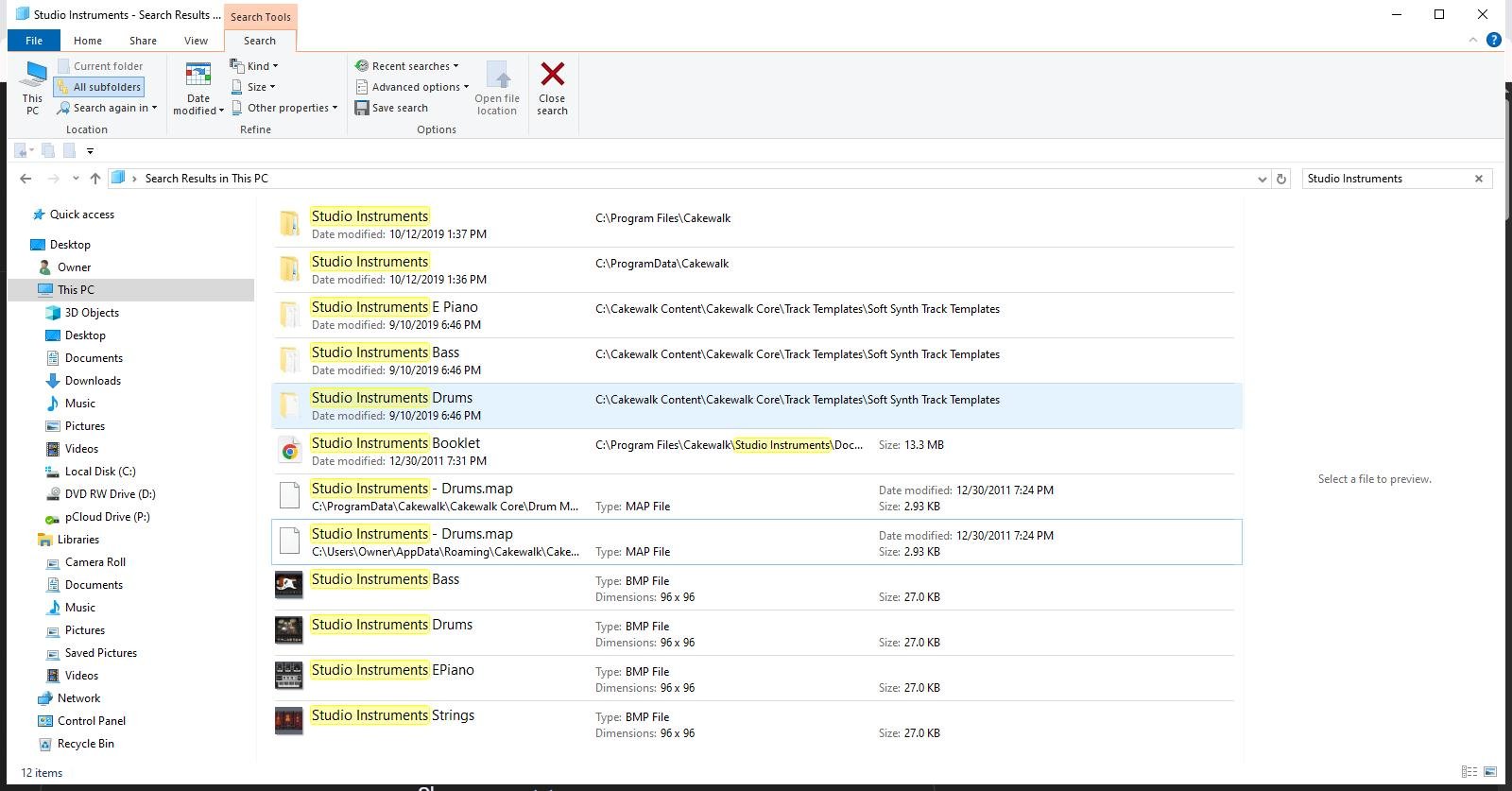Viewport: 1512px width, 791px height.
Task: Open Downloads under This PC
Action: point(83,381)
